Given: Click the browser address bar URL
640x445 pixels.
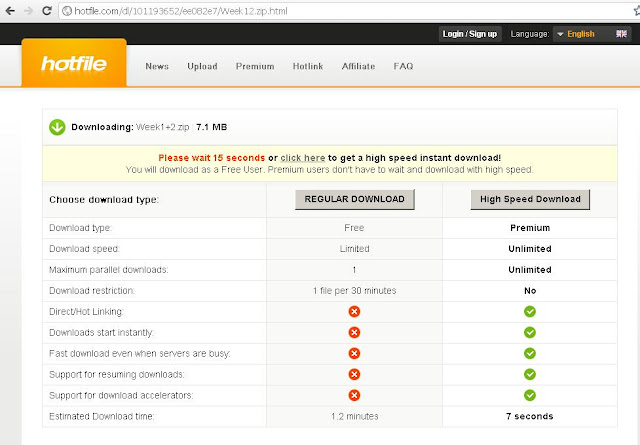Looking at the screenshot, I should click(181, 11).
